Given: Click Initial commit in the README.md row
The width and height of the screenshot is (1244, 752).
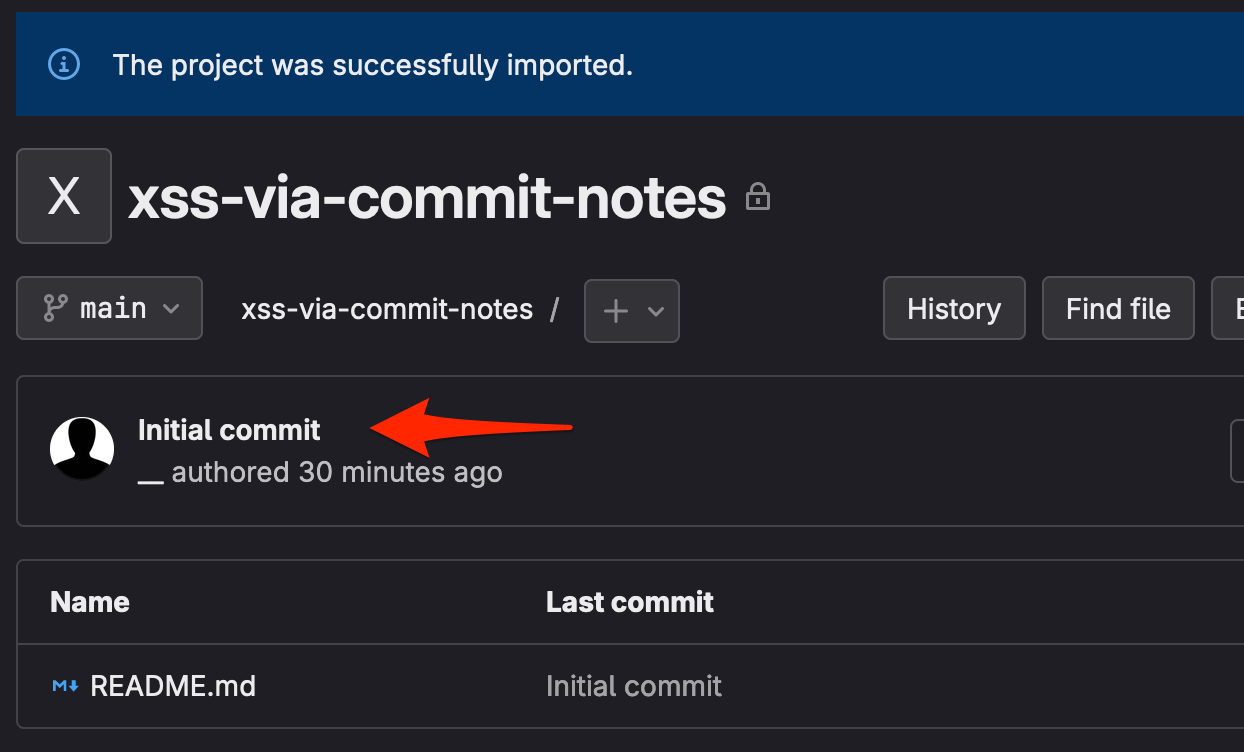Looking at the screenshot, I should pyautogui.click(x=634, y=687).
